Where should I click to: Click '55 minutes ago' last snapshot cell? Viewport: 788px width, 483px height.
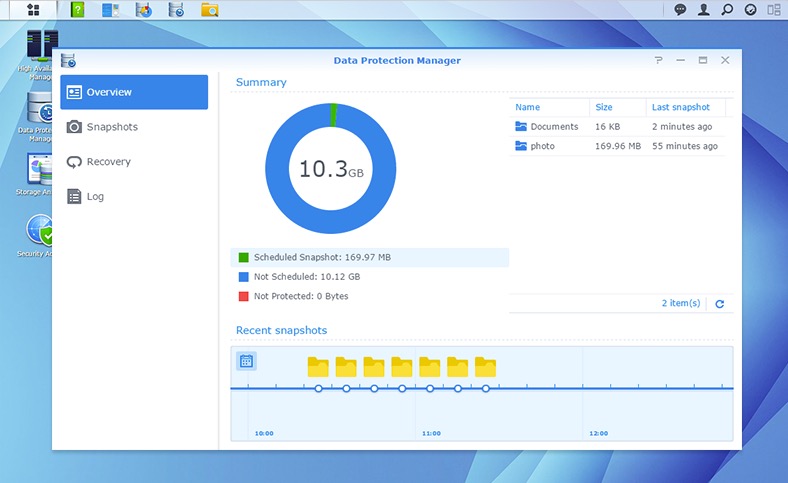[685, 146]
